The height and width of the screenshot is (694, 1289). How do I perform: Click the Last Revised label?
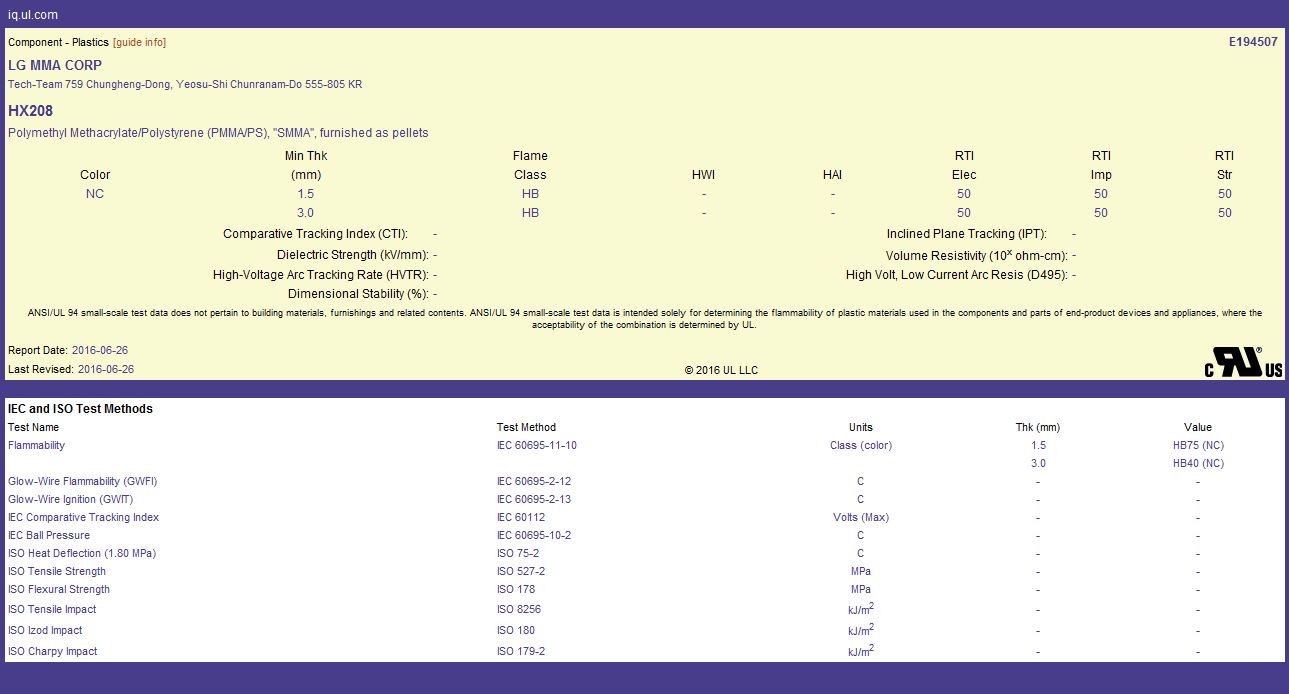[41, 369]
